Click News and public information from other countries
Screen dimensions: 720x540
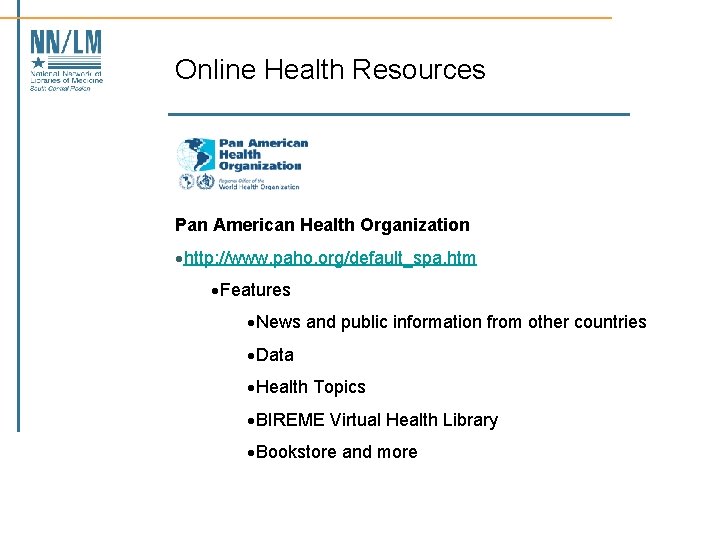pos(451,322)
